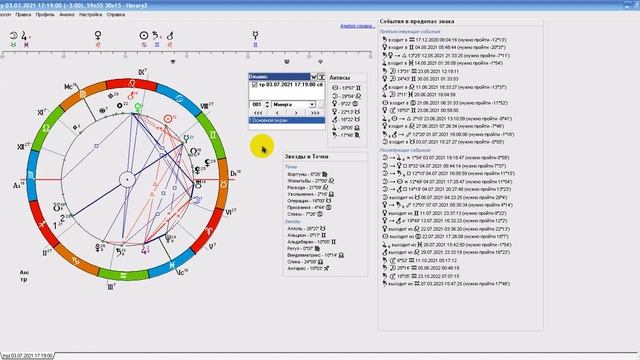The height and width of the screenshot is (360, 640).
Task: Click the blue Pisces segment of zodiac ring
Action: point(171,266)
